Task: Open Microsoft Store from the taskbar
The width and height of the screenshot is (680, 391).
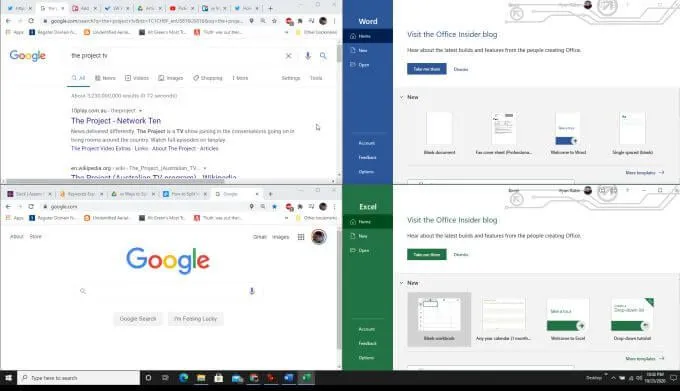Action: click(219, 378)
